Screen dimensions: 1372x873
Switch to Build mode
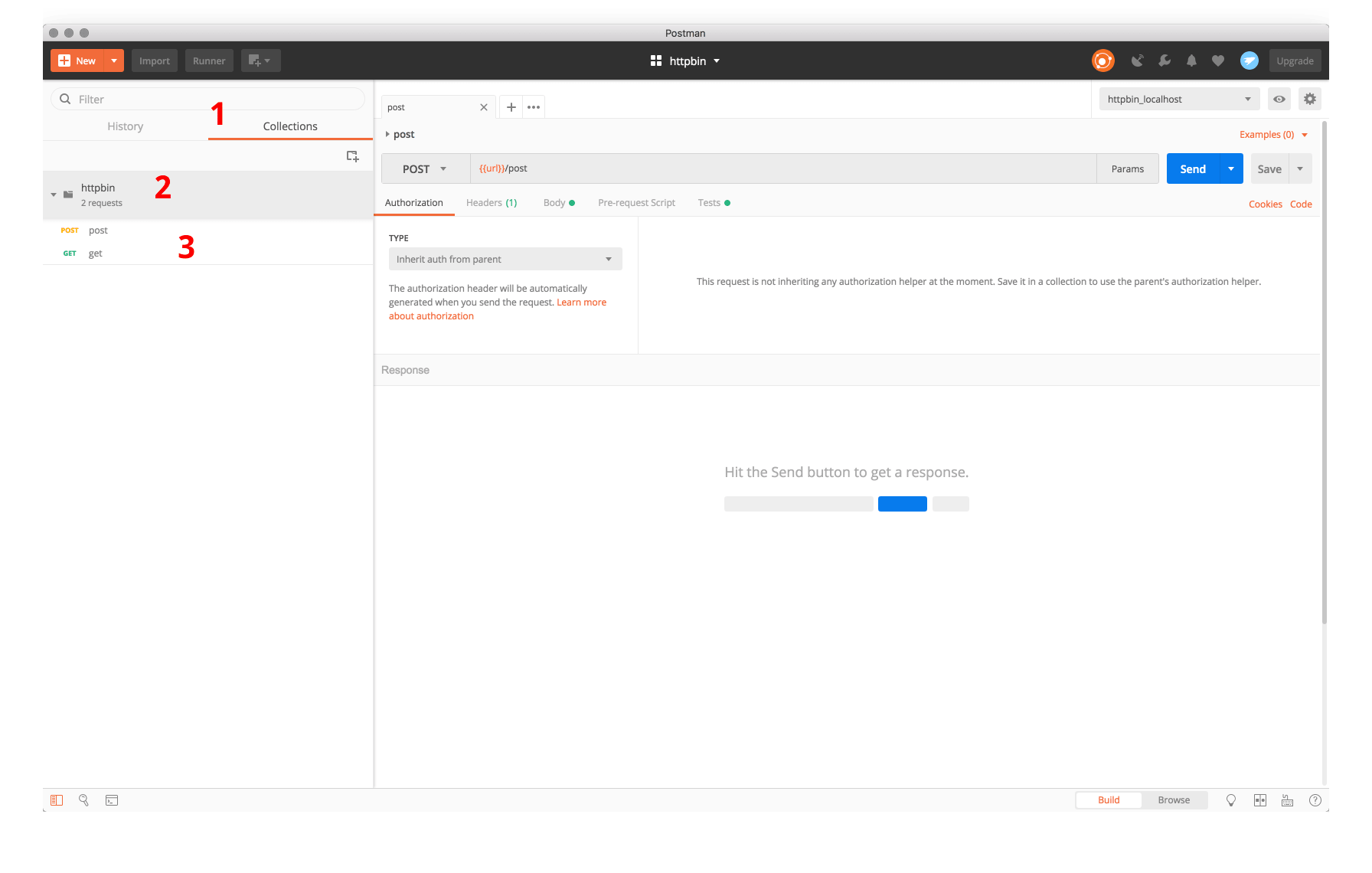[x=1109, y=800]
